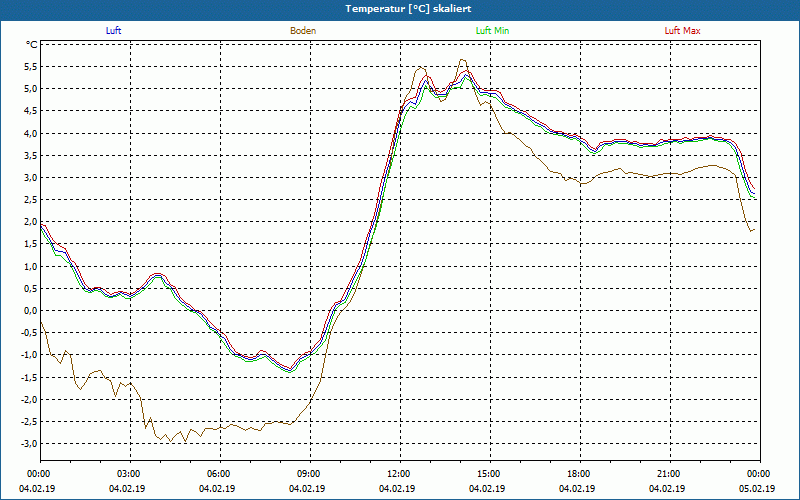Viewport: 800px width, 500px height.
Task: Click the 4,5 y-axis value
Action: pos(30,111)
